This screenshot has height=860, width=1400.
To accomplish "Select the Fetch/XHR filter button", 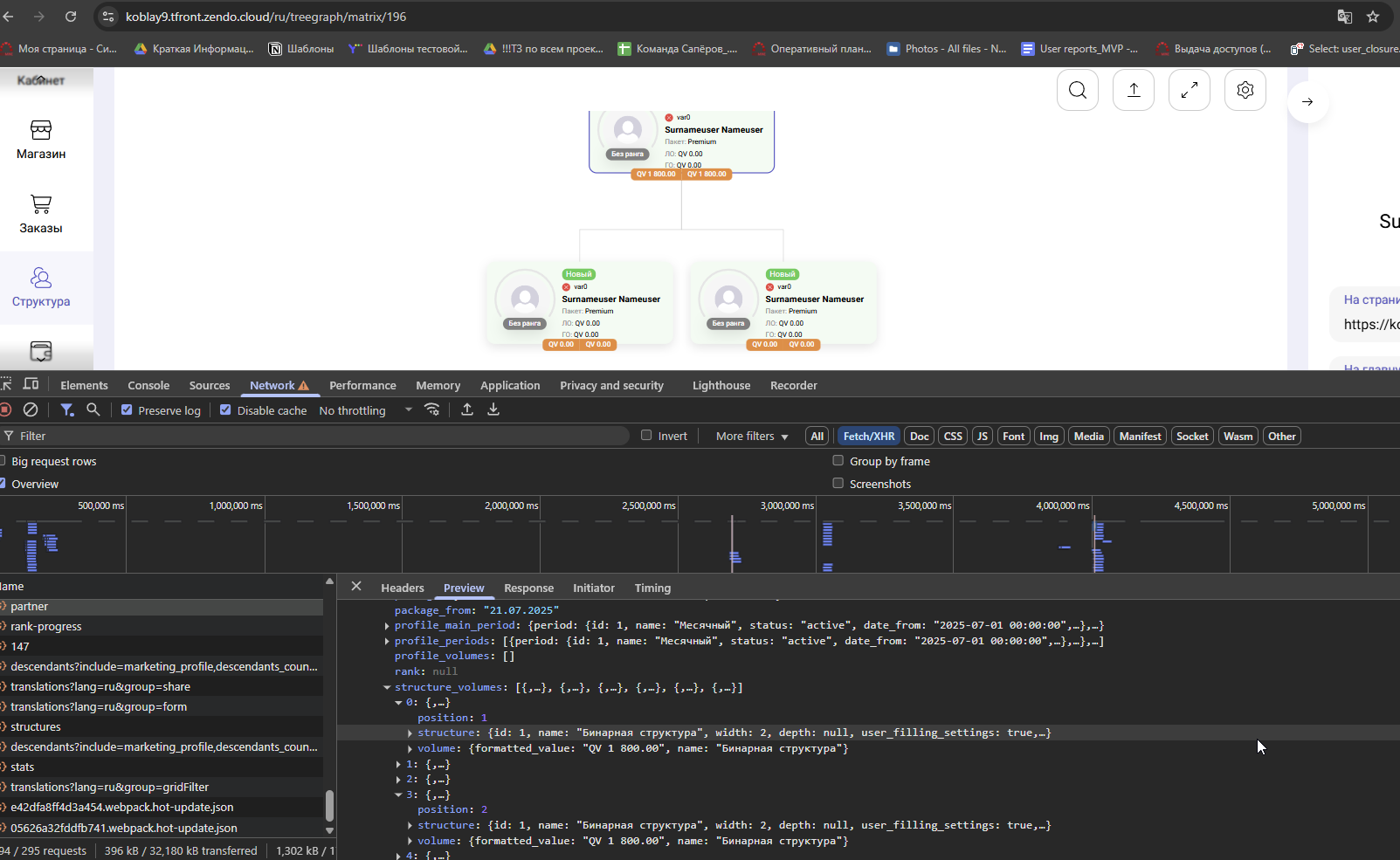I will click(x=869, y=436).
